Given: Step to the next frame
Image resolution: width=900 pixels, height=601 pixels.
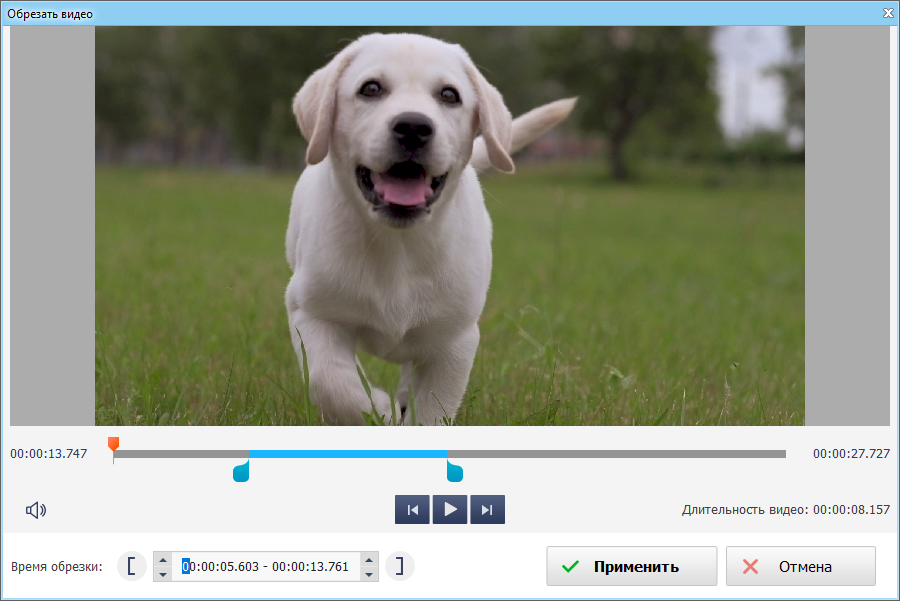Looking at the screenshot, I should pos(487,510).
